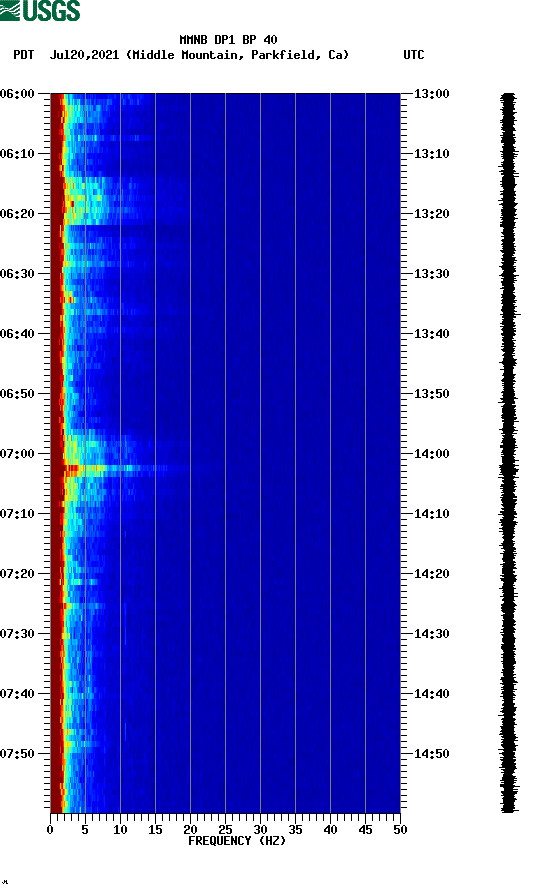Viewport: 552px width, 893px height.
Task: Click the 50 Hz frequency tick label
Action: (x=400, y=830)
